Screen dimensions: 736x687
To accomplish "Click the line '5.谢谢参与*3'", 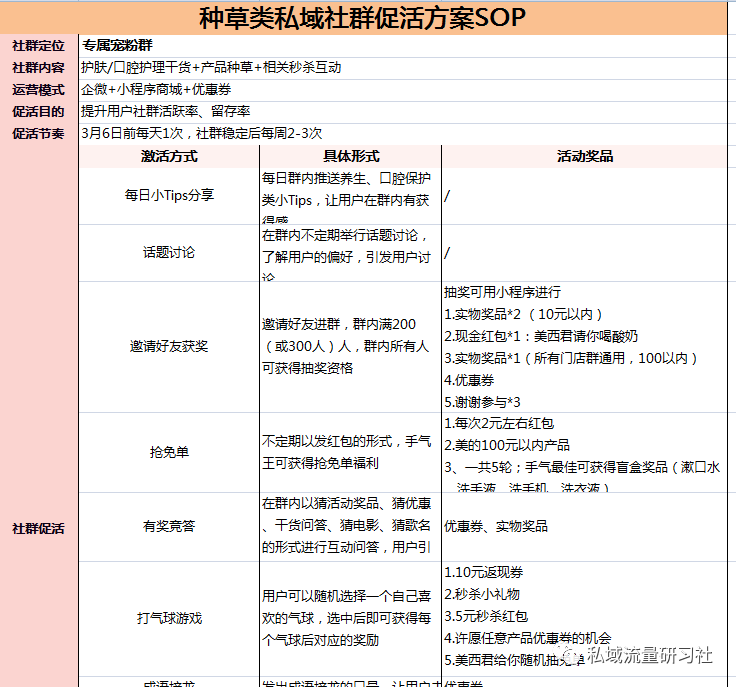I will [482, 402].
